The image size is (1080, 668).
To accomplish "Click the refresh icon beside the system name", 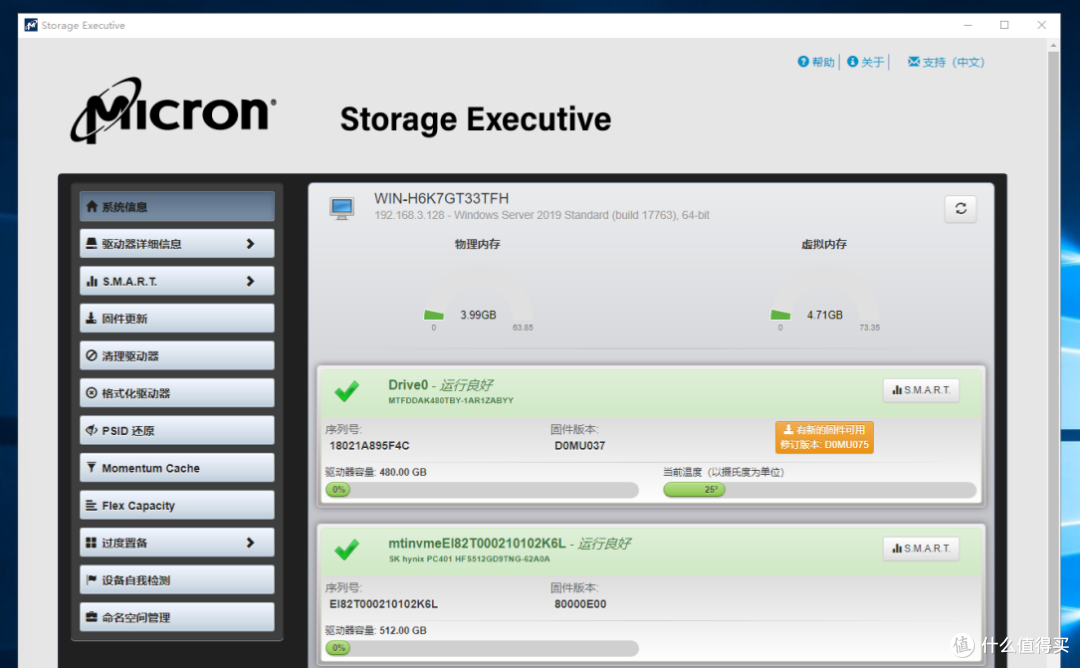I will point(960,209).
